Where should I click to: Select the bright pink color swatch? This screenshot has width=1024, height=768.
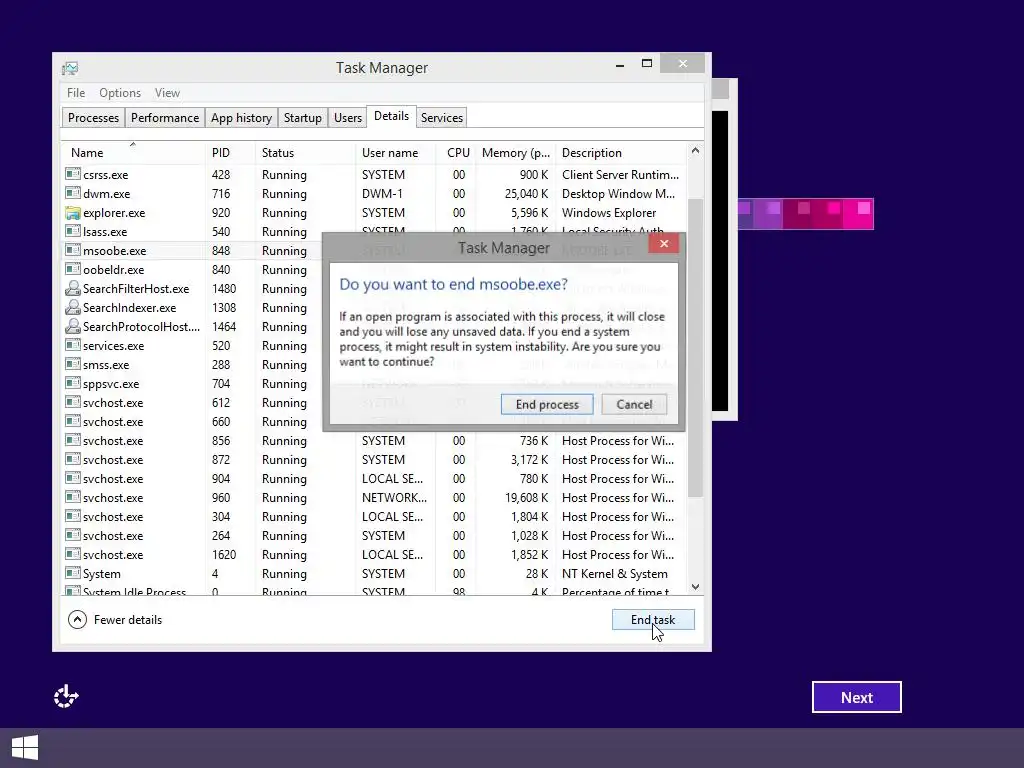tap(858, 214)
